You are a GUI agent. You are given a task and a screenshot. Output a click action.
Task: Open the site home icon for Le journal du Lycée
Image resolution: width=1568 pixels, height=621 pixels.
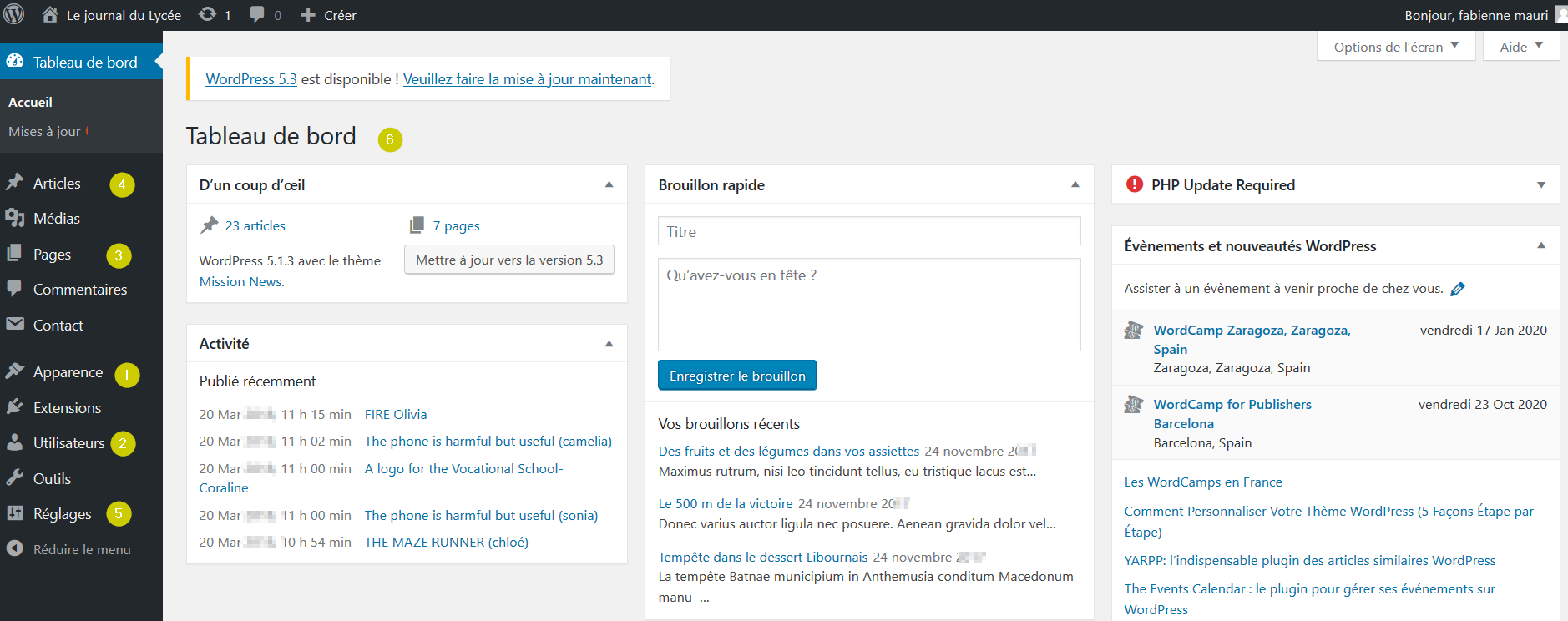50,14
